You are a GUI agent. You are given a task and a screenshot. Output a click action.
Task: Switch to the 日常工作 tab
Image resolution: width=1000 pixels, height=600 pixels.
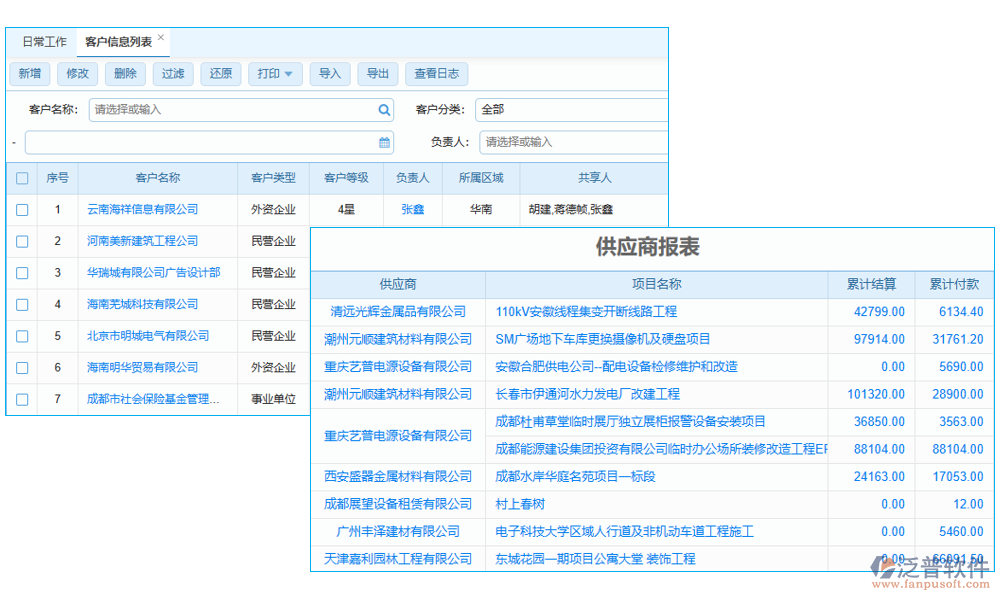(x=46, y=42)
